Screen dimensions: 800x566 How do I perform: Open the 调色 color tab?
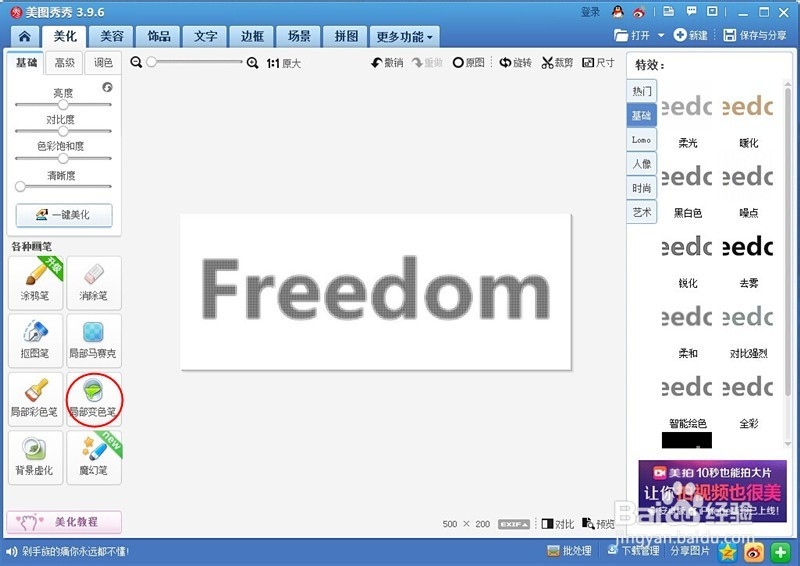point(103,62)
